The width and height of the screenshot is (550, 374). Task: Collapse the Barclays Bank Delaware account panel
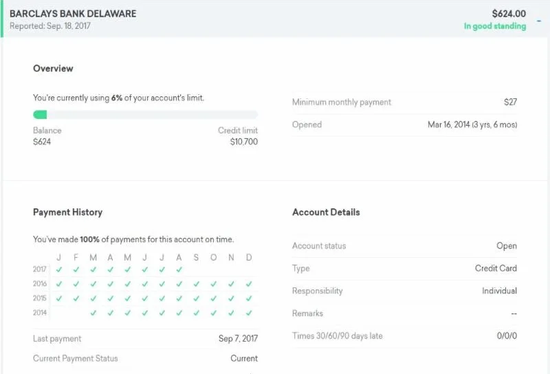[x=539, y=21]
